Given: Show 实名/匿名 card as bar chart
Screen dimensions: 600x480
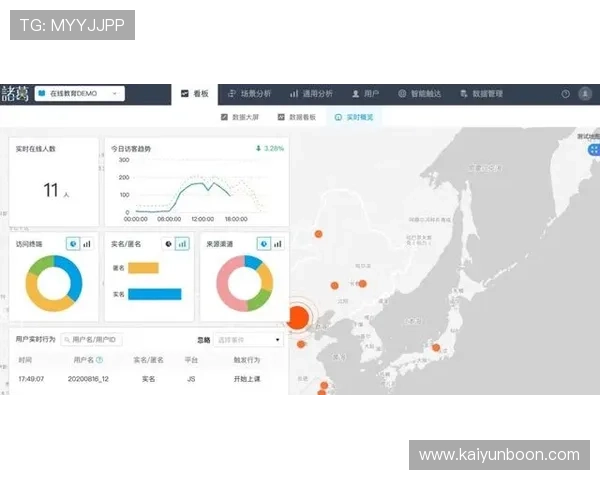Looking at the screenshot, I should point(182,244).
